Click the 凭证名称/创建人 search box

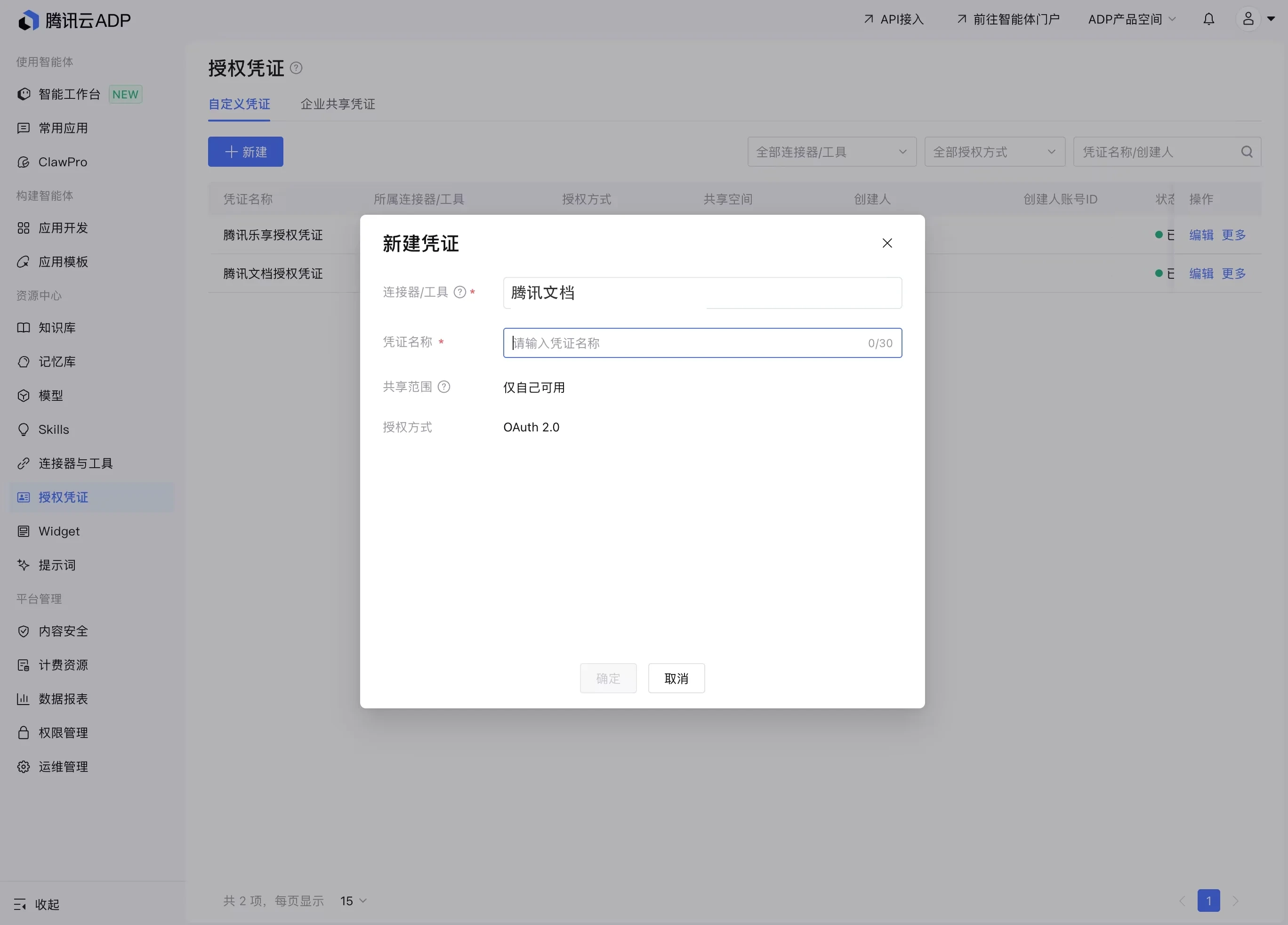point(1167,152)
